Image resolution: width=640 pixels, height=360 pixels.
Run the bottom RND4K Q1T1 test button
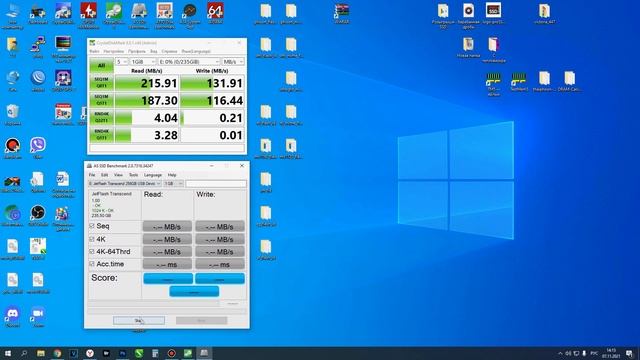pos(101,135)
